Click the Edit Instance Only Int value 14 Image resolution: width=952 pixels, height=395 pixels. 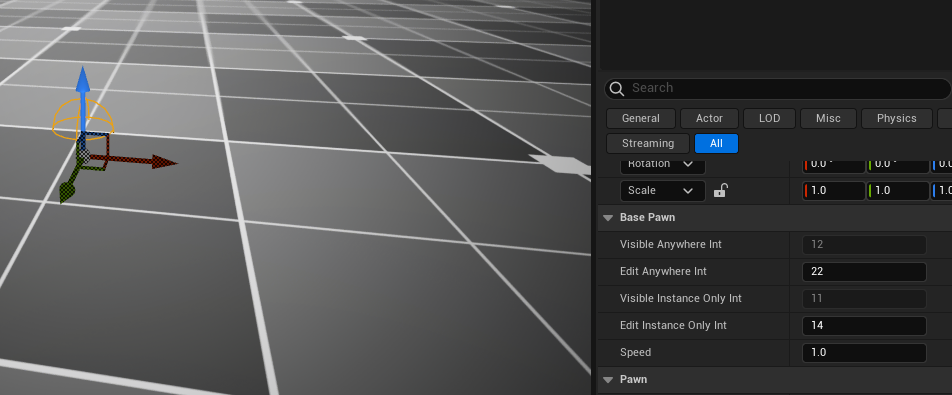[x=864, y=326]
